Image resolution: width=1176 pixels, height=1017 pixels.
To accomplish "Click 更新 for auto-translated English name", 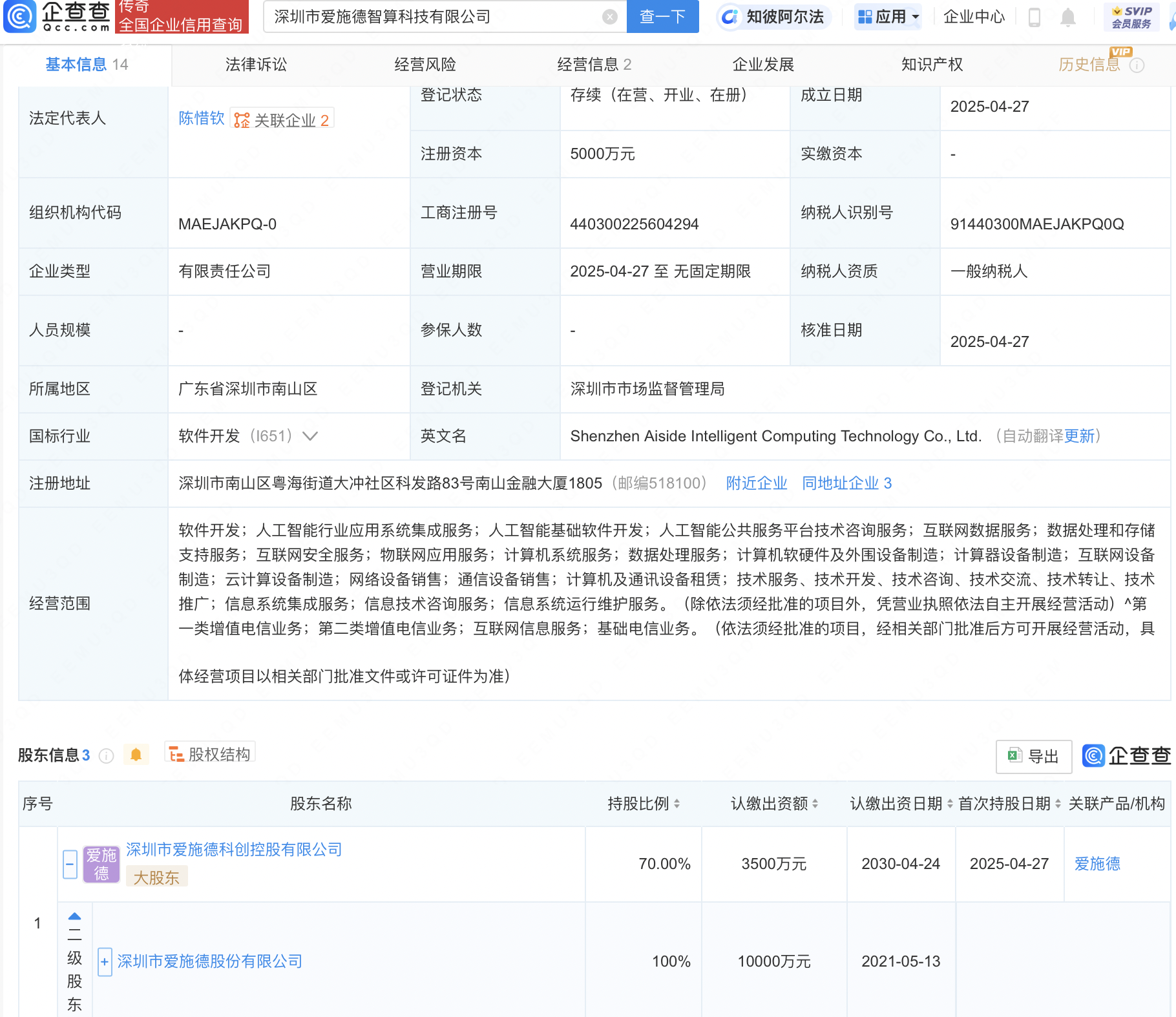I will click(x=1079, y=436).
